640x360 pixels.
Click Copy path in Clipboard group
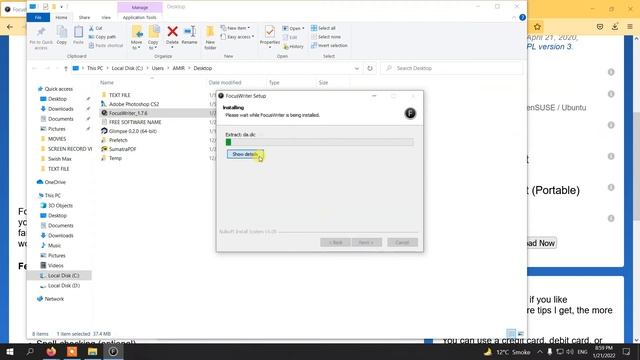pos(102,37)
